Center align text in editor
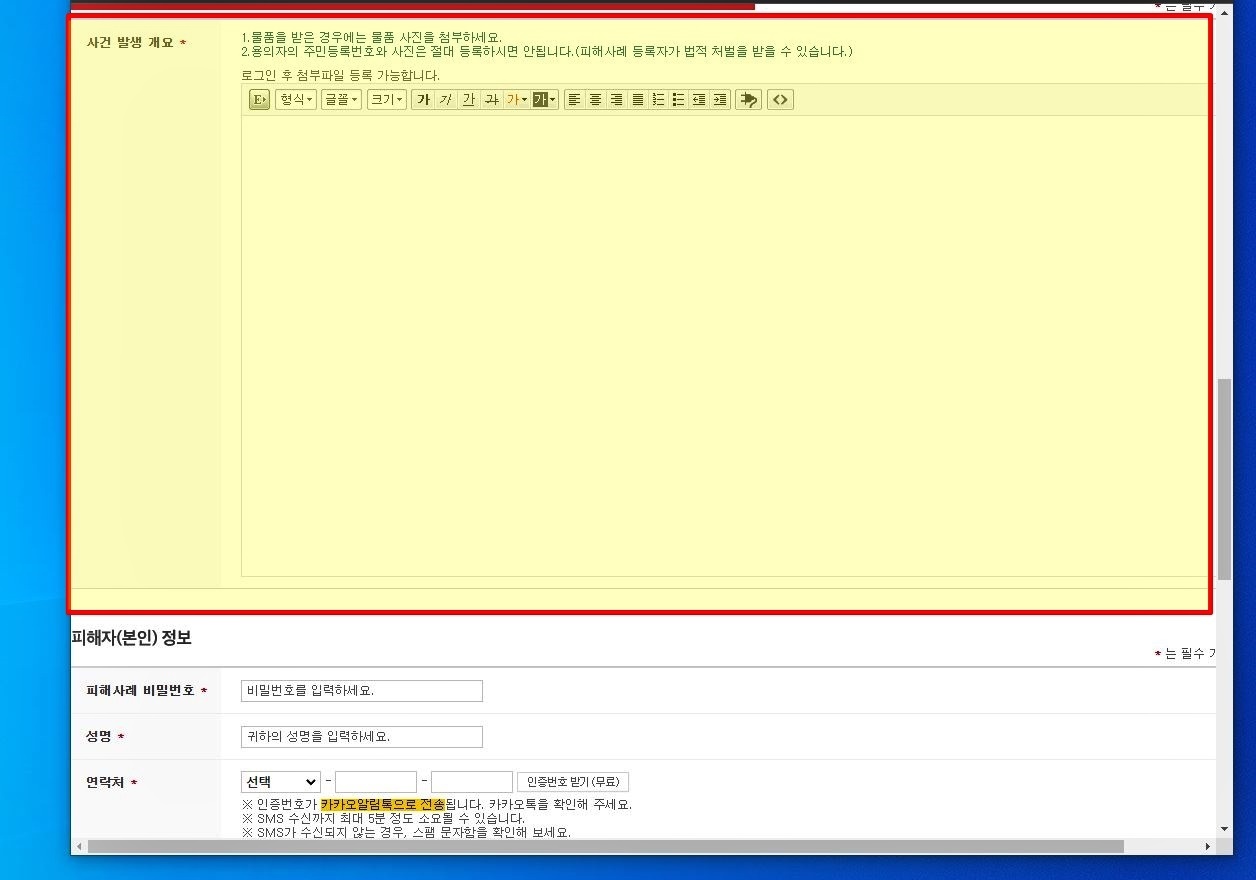This screenshot has width=1256, height=880. click(595, 99)
